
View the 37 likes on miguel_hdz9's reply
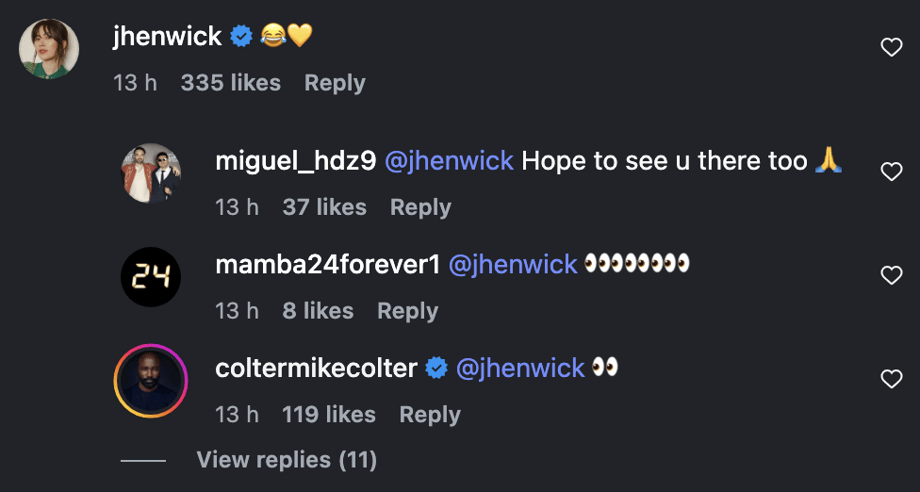click(324, 207)
